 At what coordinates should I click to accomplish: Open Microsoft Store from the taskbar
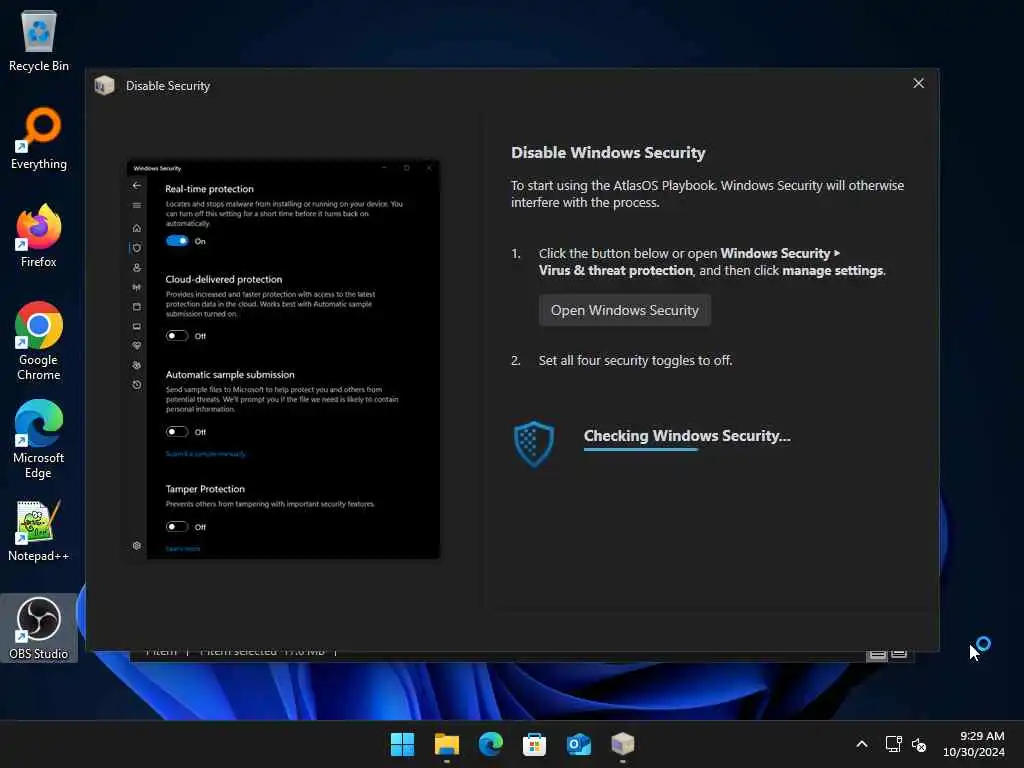[534, 744]
